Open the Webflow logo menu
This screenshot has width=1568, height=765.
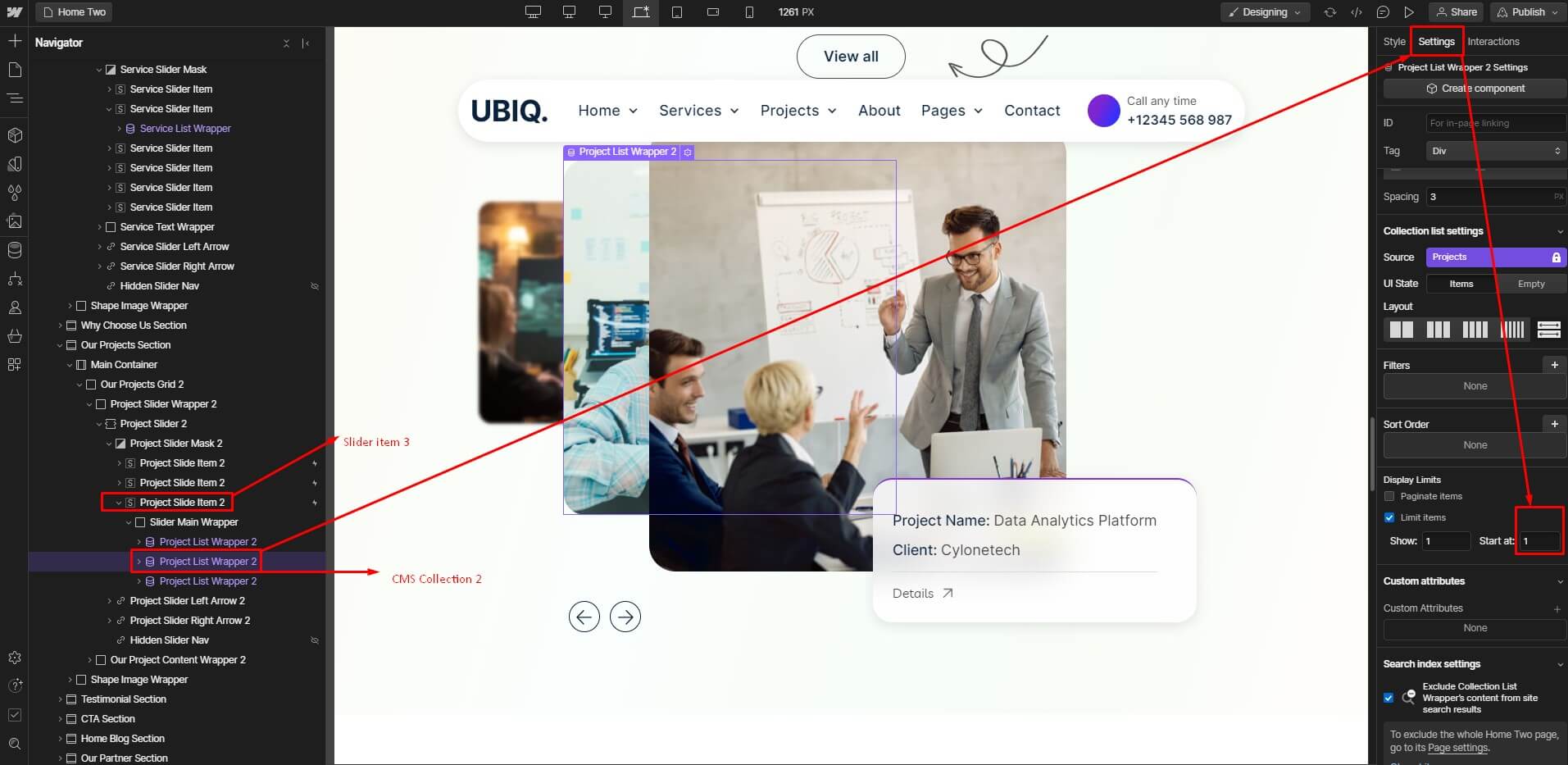tap(14, 12)
